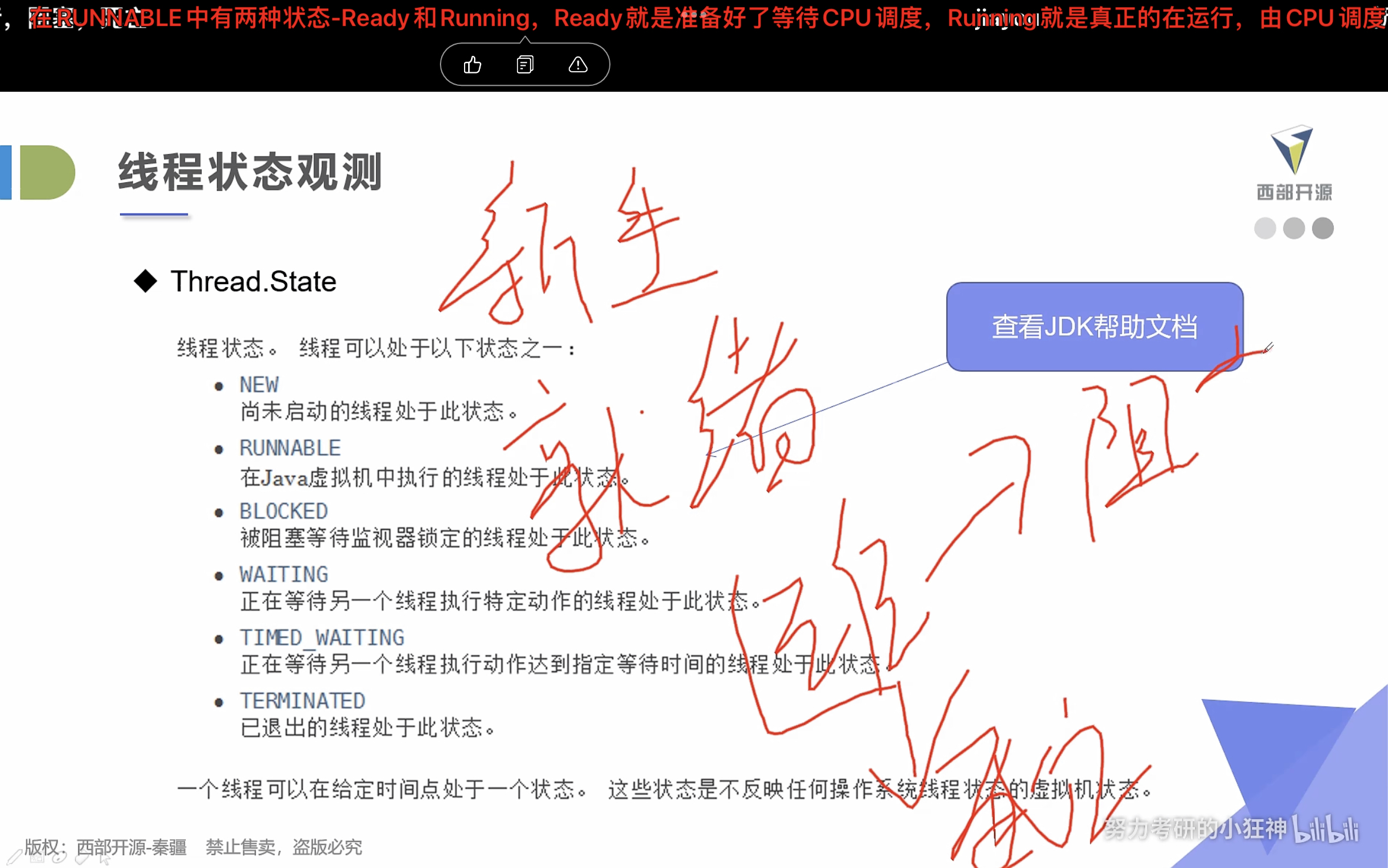Select the arrow pointer annotation tool
Viewport: 1388px width, 868px height.
pyautogui.click(x=104, y=860)
